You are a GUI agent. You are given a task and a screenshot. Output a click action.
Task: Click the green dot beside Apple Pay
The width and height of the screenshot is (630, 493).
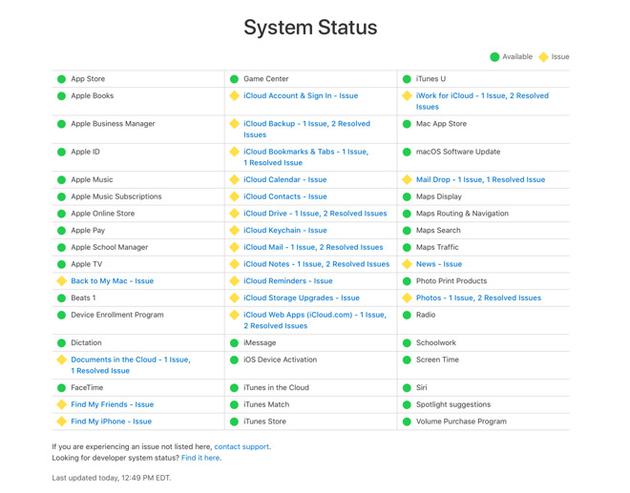(x=61, y=230)
